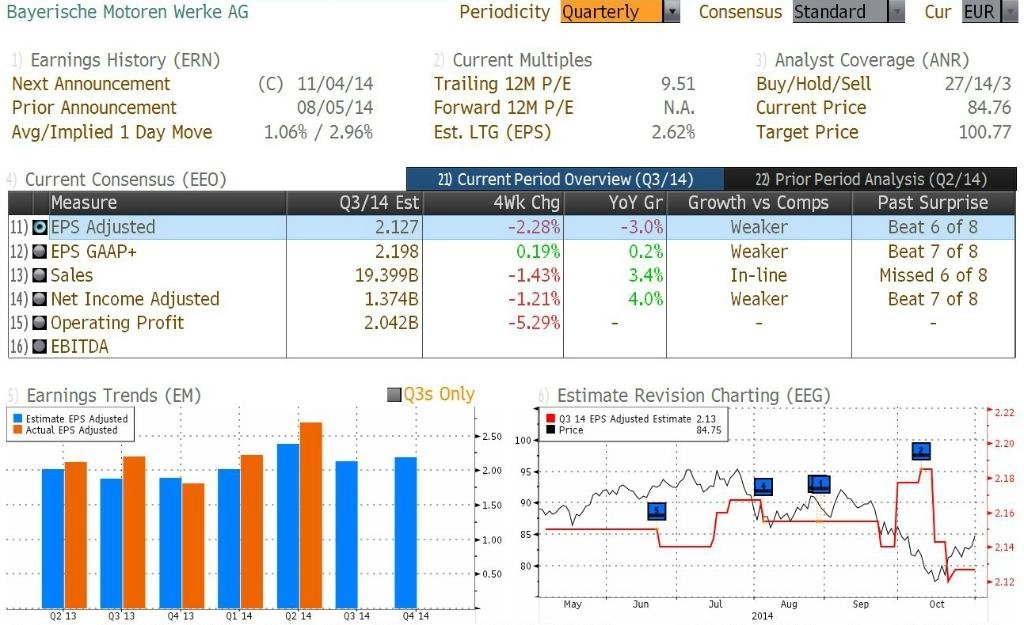Click the Q2 14 actual EPS orange bar

pyautogui.click(x=312, y=515)
